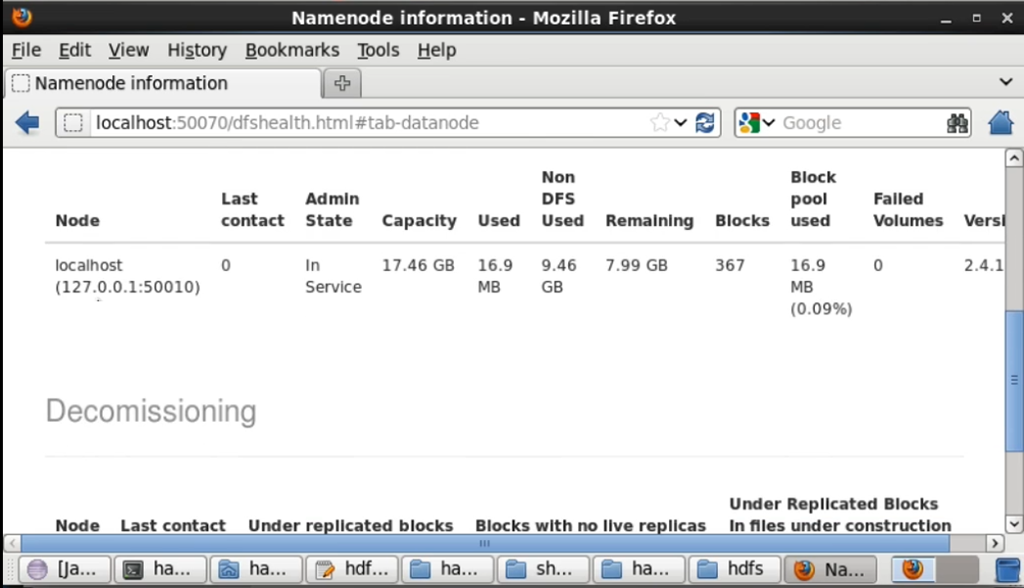
Task: Click the '17.46 GB' capacity value
Action: click(418, 265)
